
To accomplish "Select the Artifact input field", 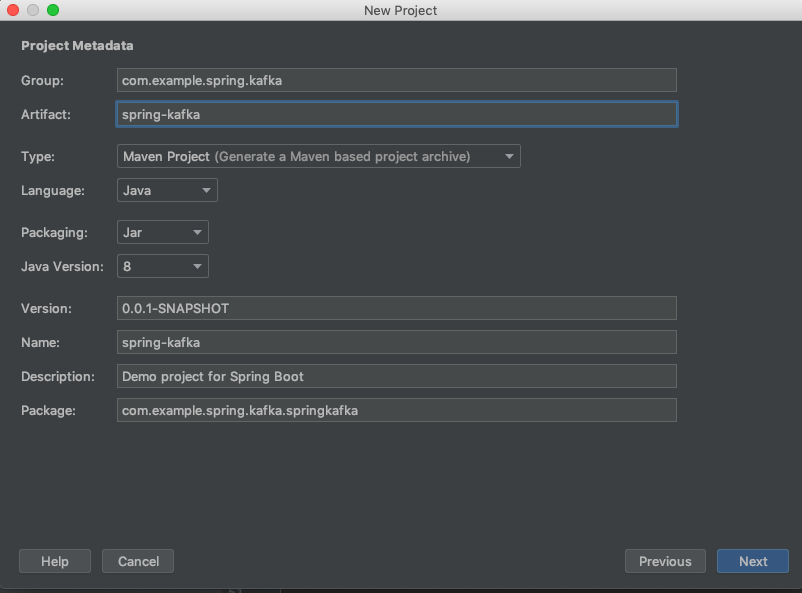I will 396,114.
